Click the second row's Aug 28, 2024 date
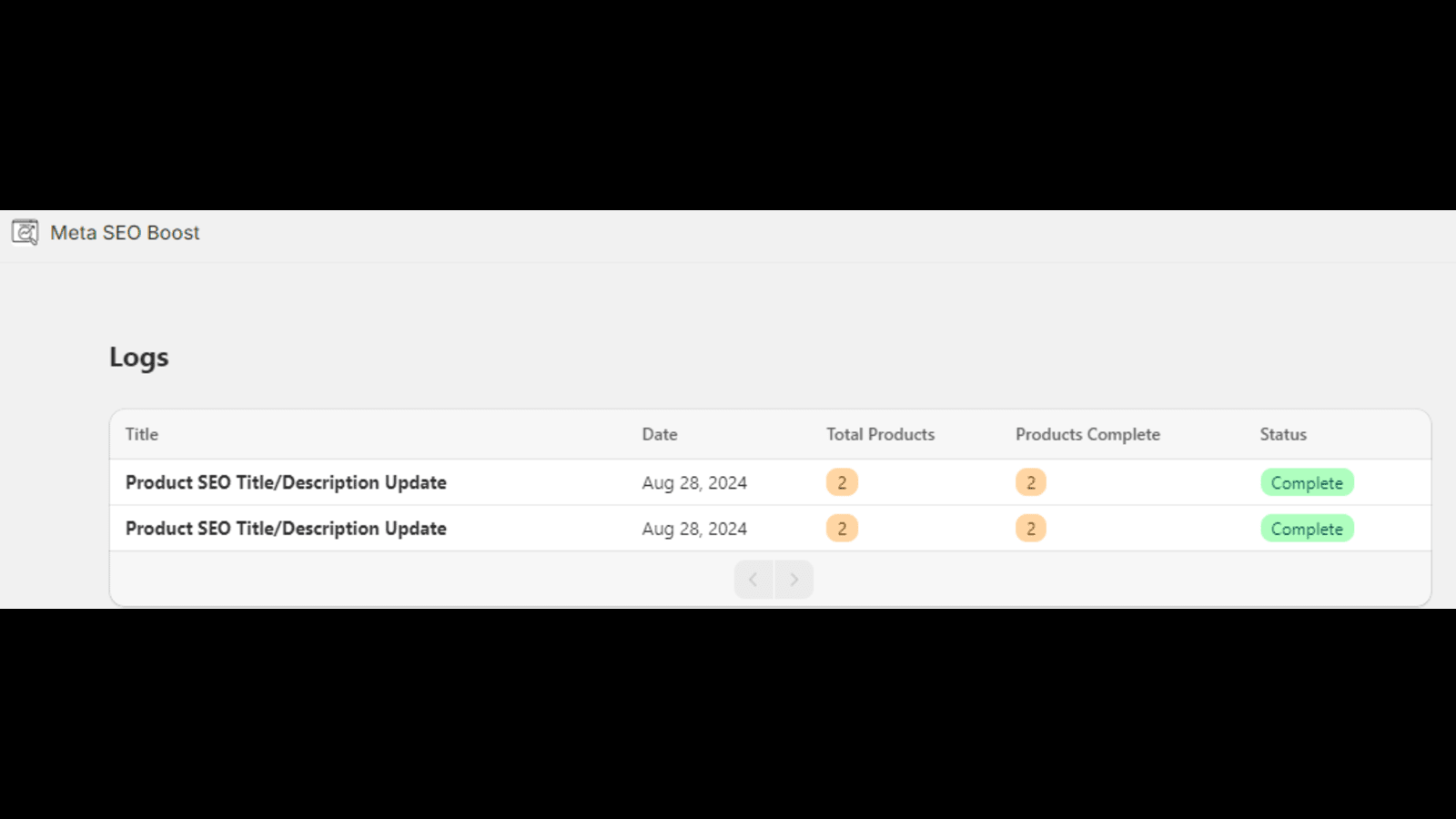 (694, 529)
